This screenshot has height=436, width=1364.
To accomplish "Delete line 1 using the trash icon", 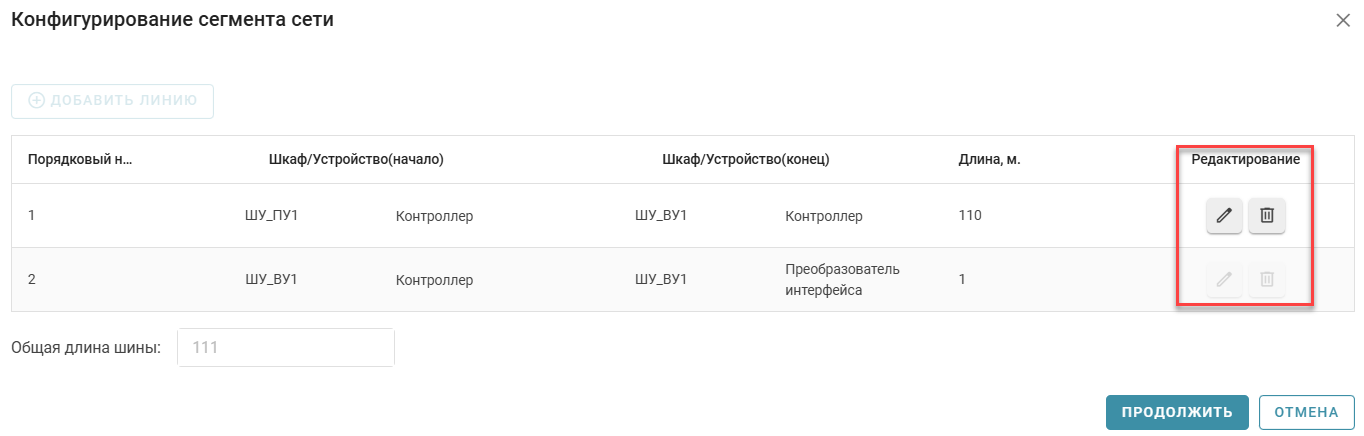I will point(1266,216).
